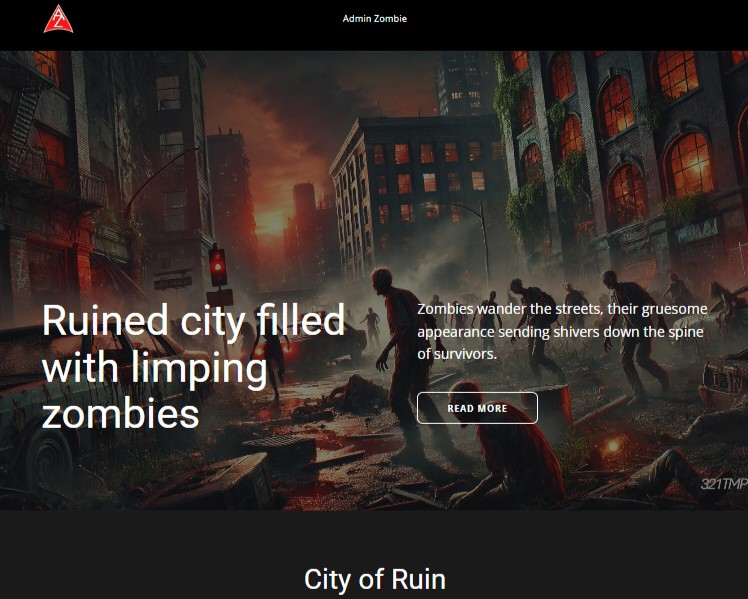Click the 'Ruined city filled with limping zombies' headline
This screenshot has width=748, height=599.
[193, 365]
